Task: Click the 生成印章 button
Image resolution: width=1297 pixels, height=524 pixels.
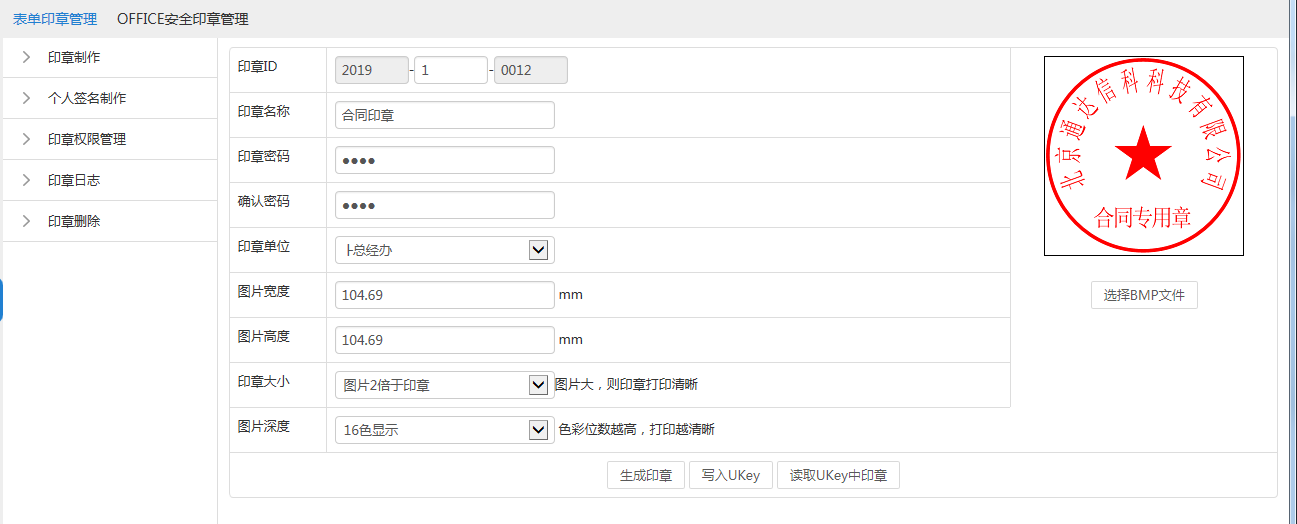Action: (646, 475)
